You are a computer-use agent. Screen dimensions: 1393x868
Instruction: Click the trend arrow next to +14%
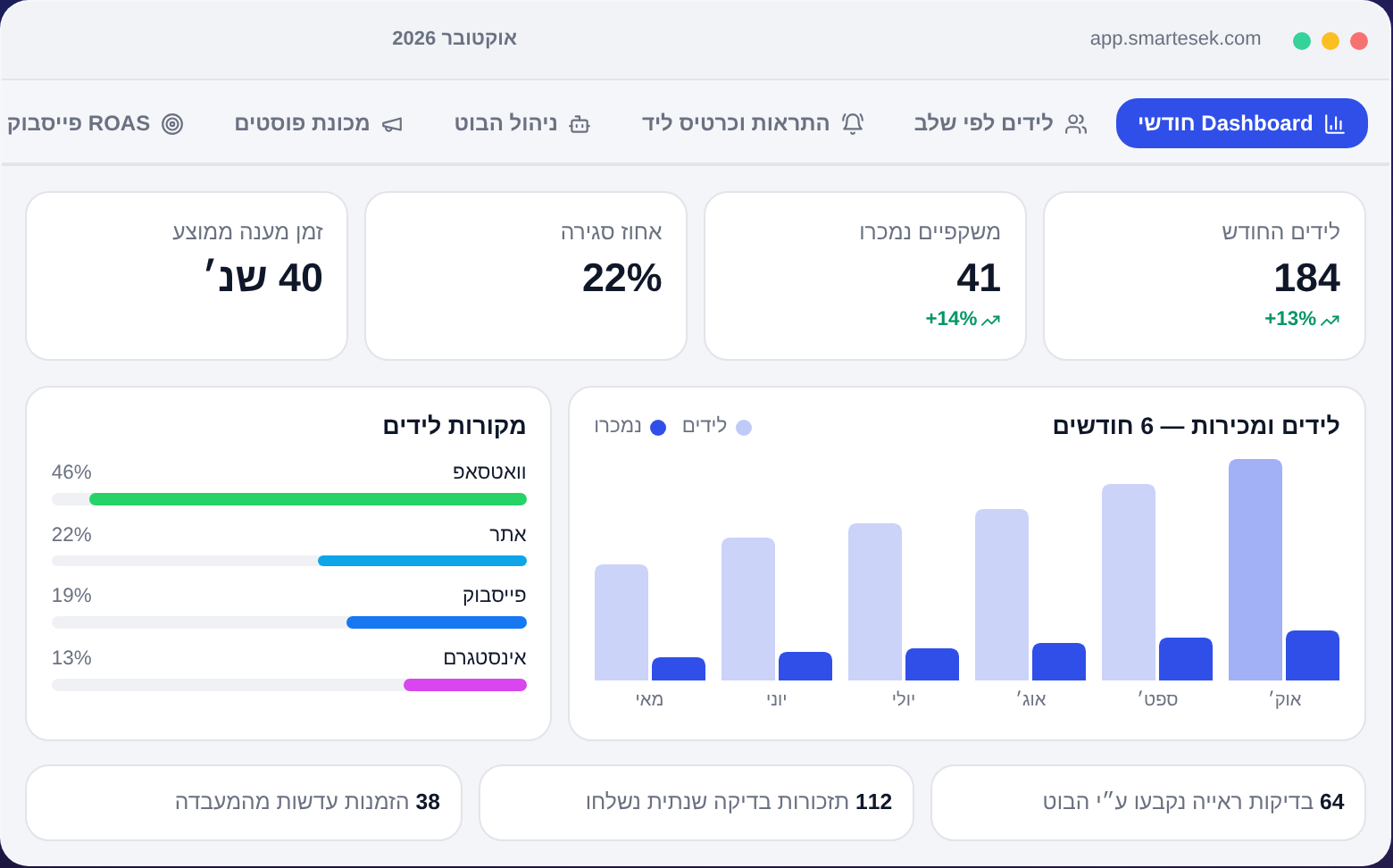point(991,320)
